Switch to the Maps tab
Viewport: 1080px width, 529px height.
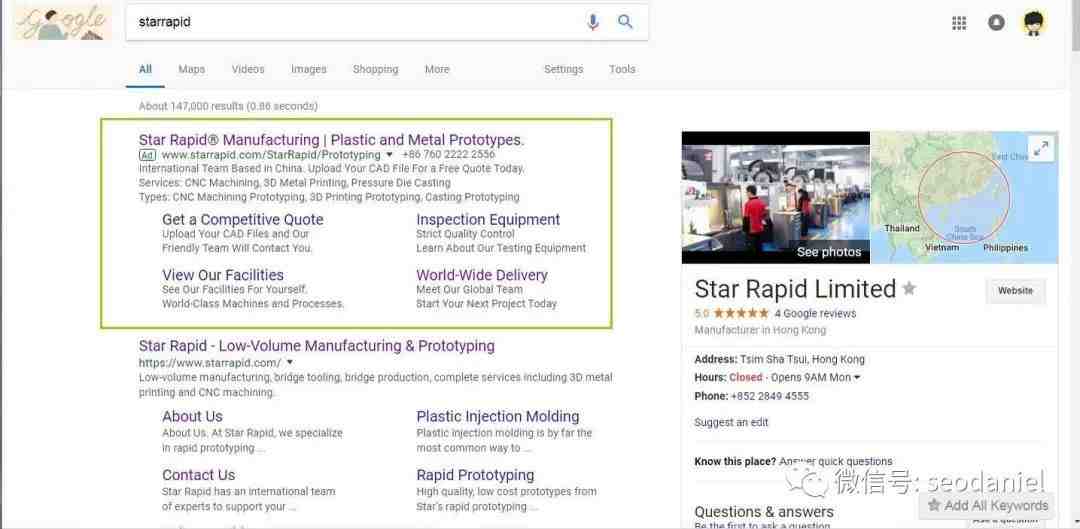[191, 70]
